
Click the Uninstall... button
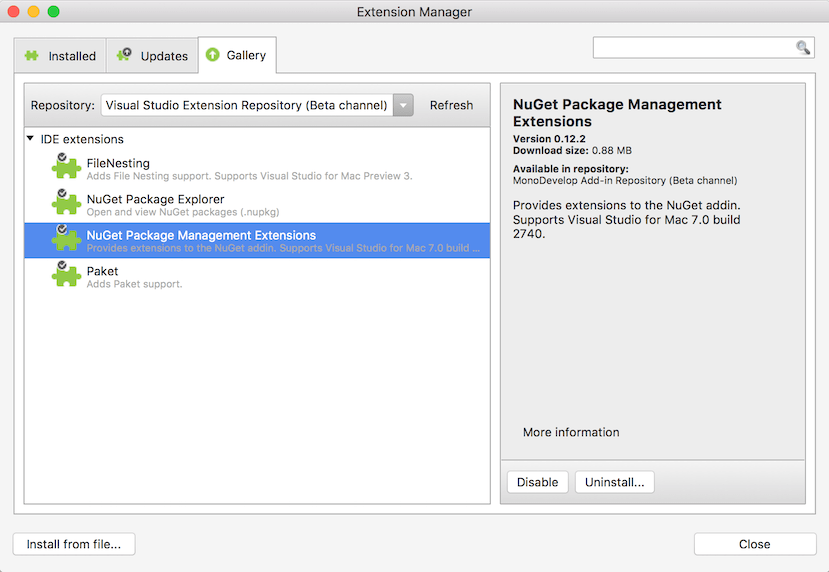(614, 482)
